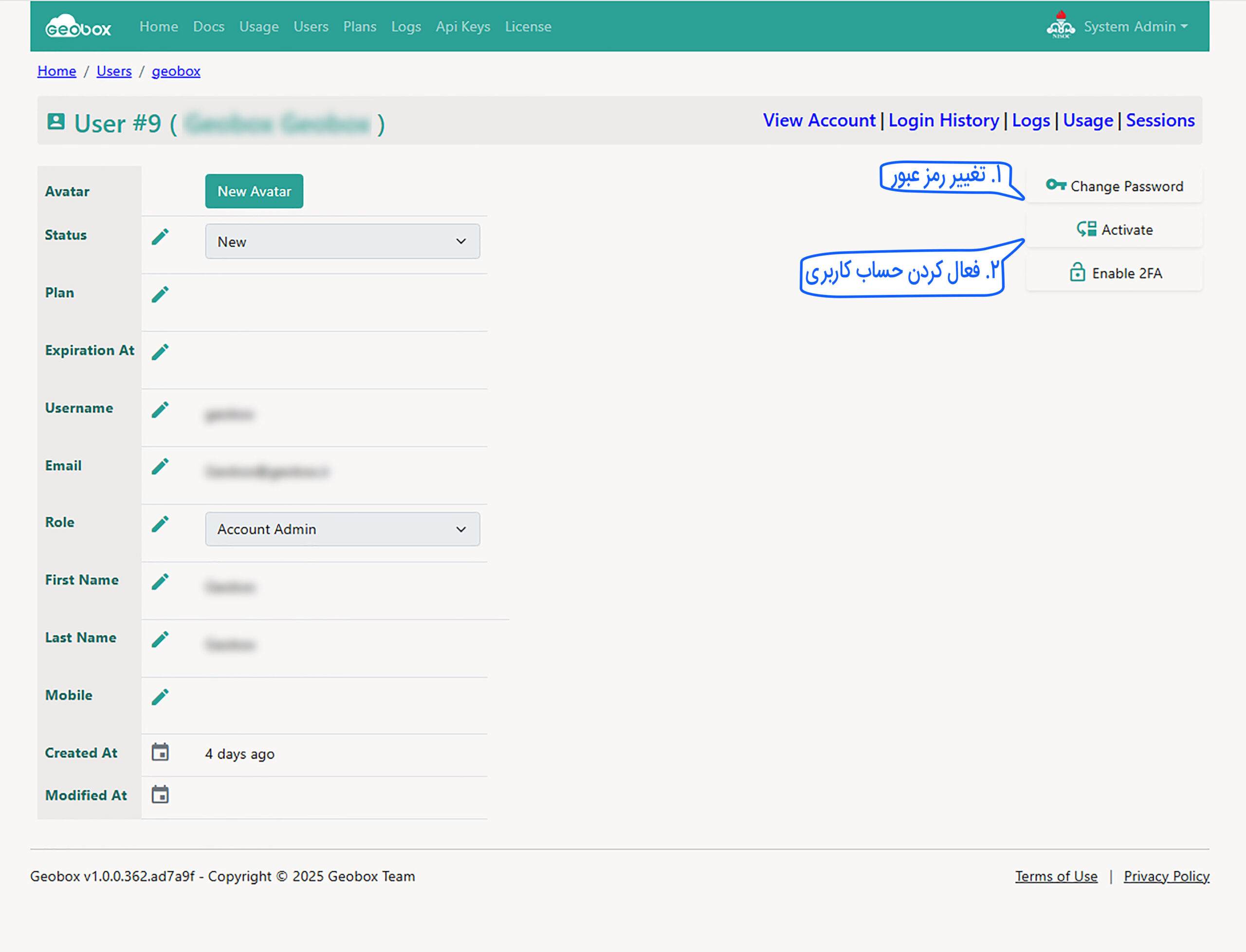
Task: Click the Change Password button
Action: [1114, 186]
